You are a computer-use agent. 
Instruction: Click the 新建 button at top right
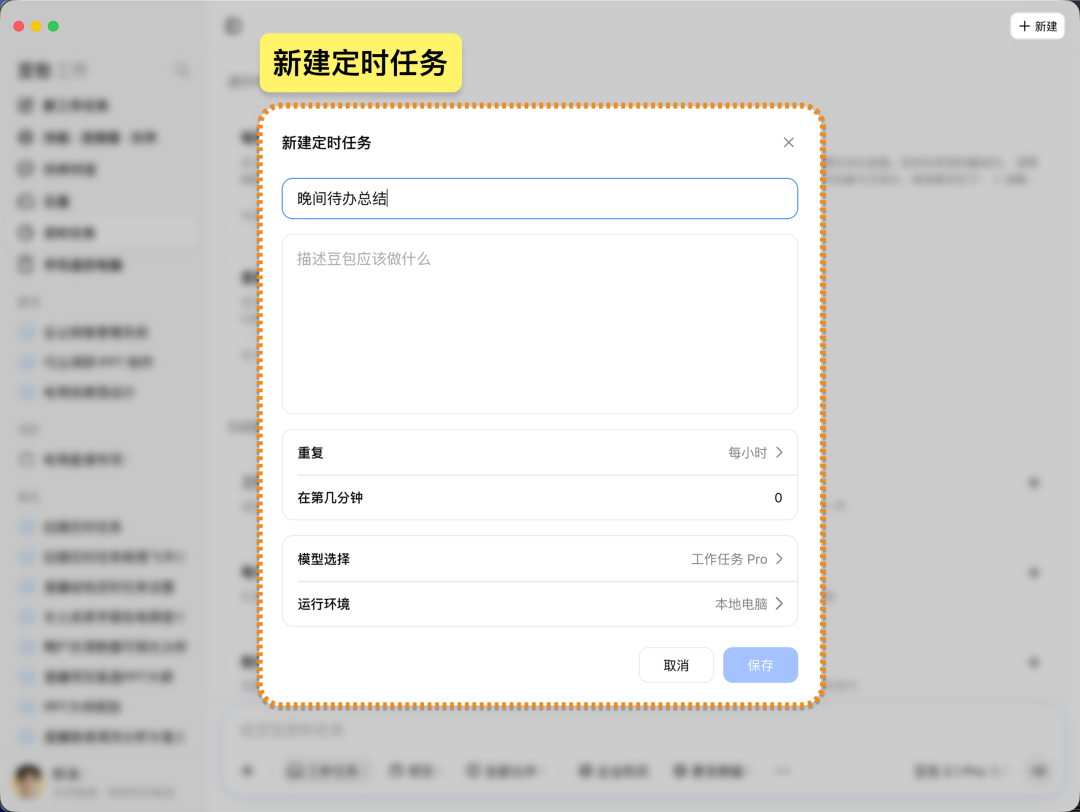pyautogui.click(x=1037, y=26)
